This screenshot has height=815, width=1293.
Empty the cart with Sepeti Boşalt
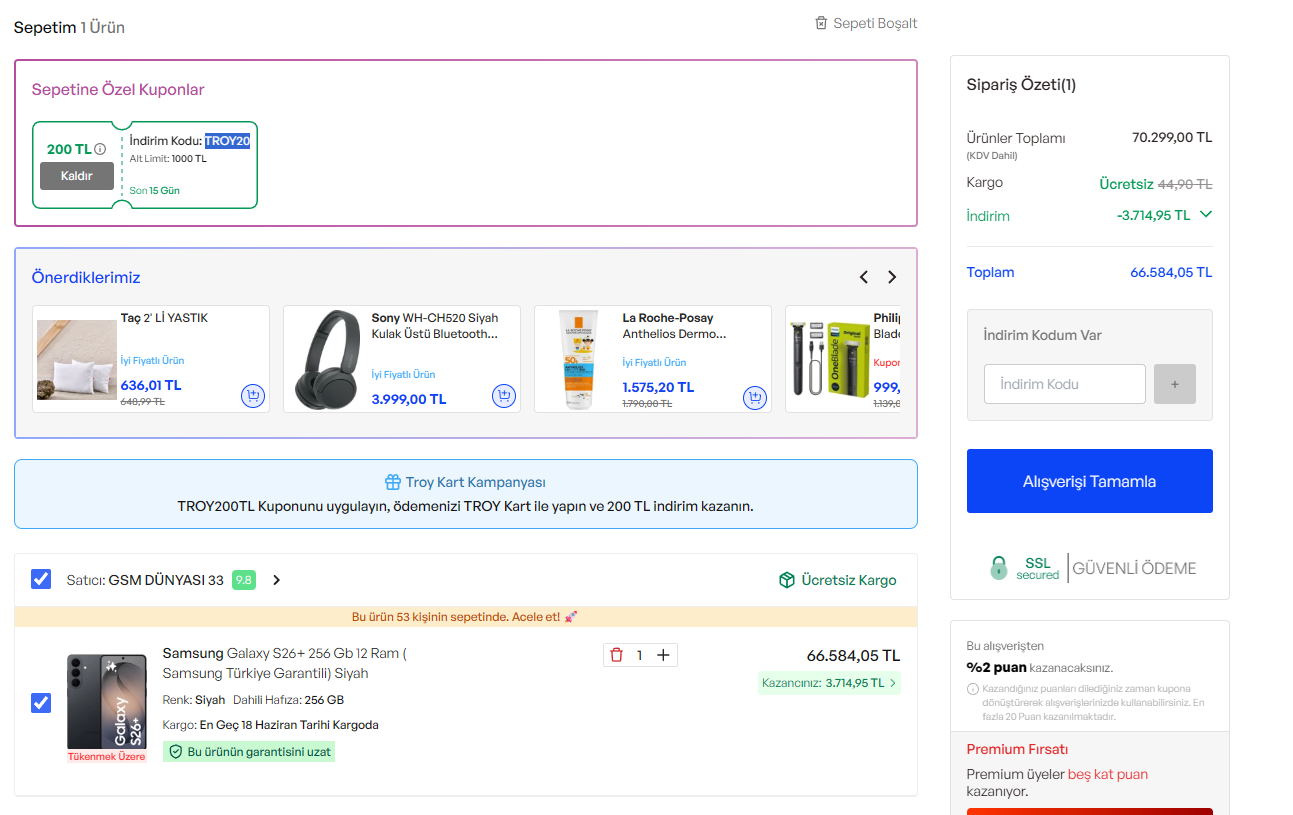click(x=866, y=23)
